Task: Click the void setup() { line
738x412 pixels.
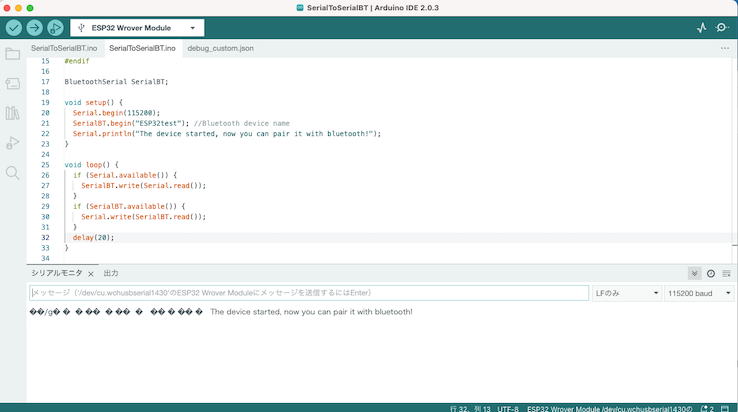Action: click(93, 102)
